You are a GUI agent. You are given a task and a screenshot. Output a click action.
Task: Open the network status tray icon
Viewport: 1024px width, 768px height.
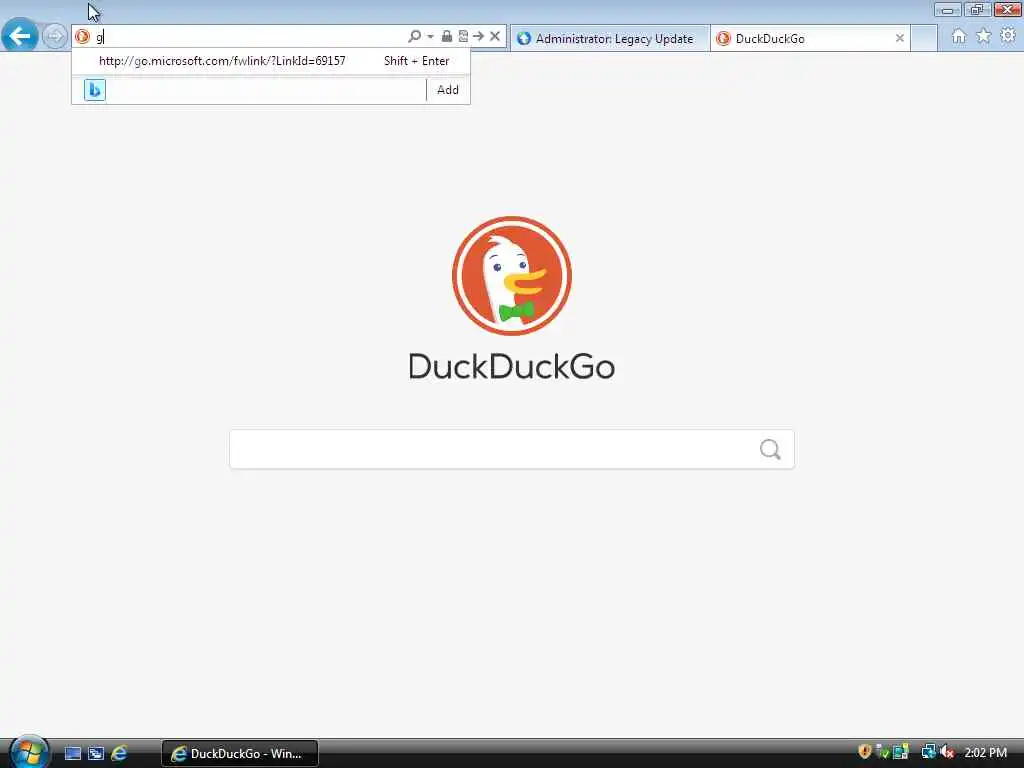928,752
